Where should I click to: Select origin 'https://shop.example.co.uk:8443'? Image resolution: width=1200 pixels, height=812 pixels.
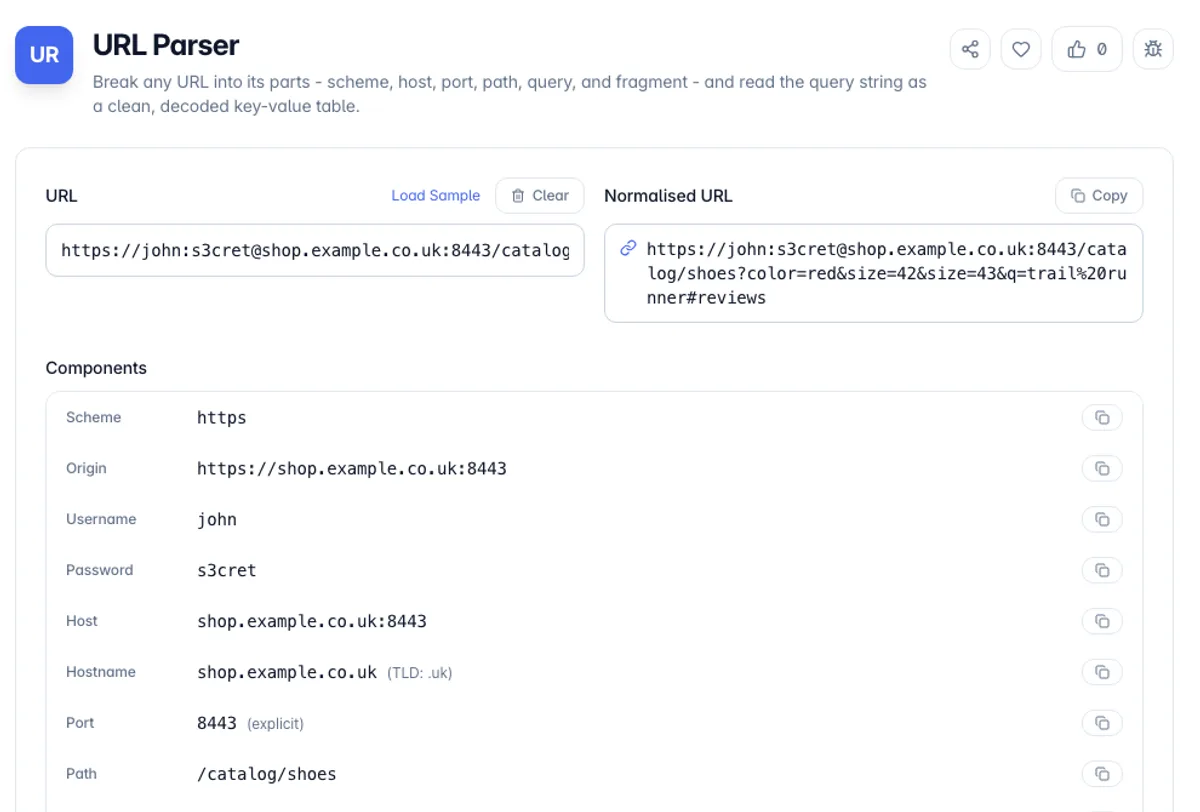point(352,469)
